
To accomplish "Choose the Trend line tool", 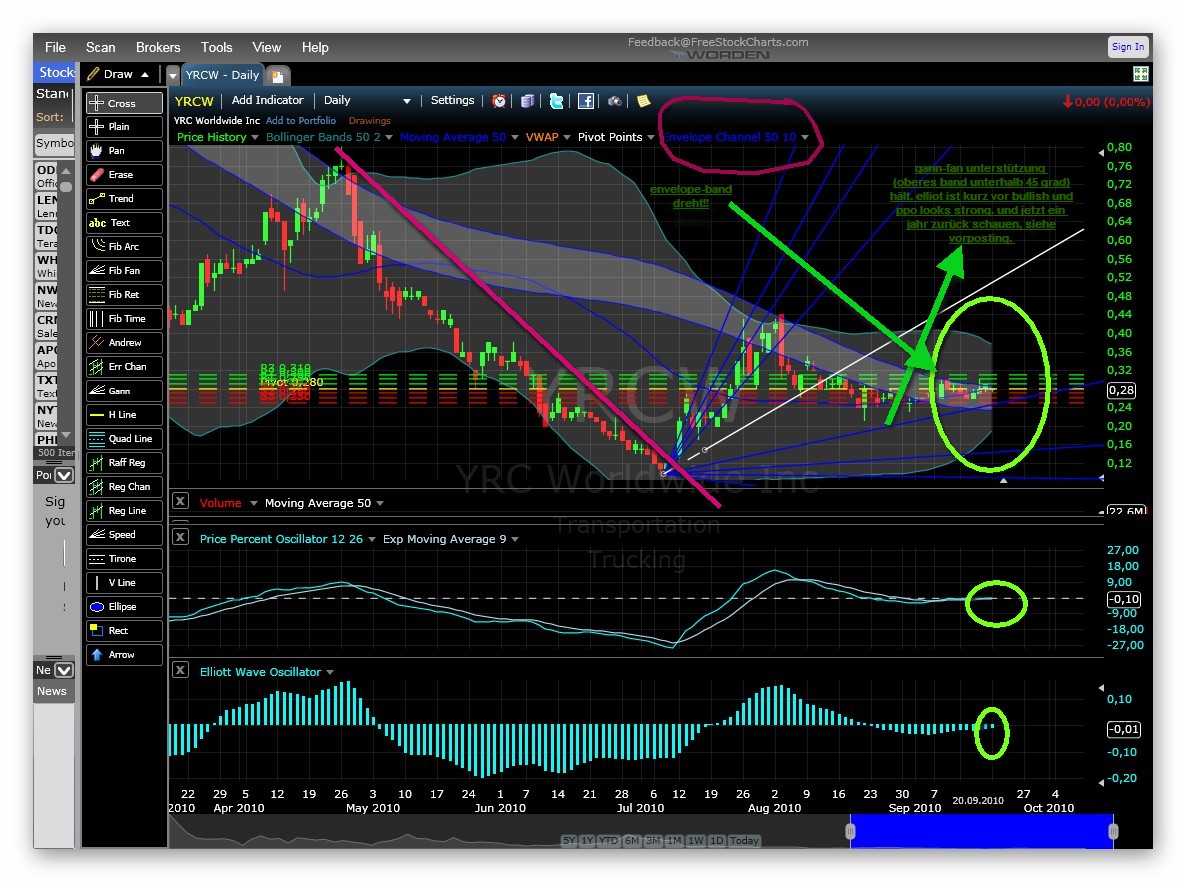I will pos(124,198).
